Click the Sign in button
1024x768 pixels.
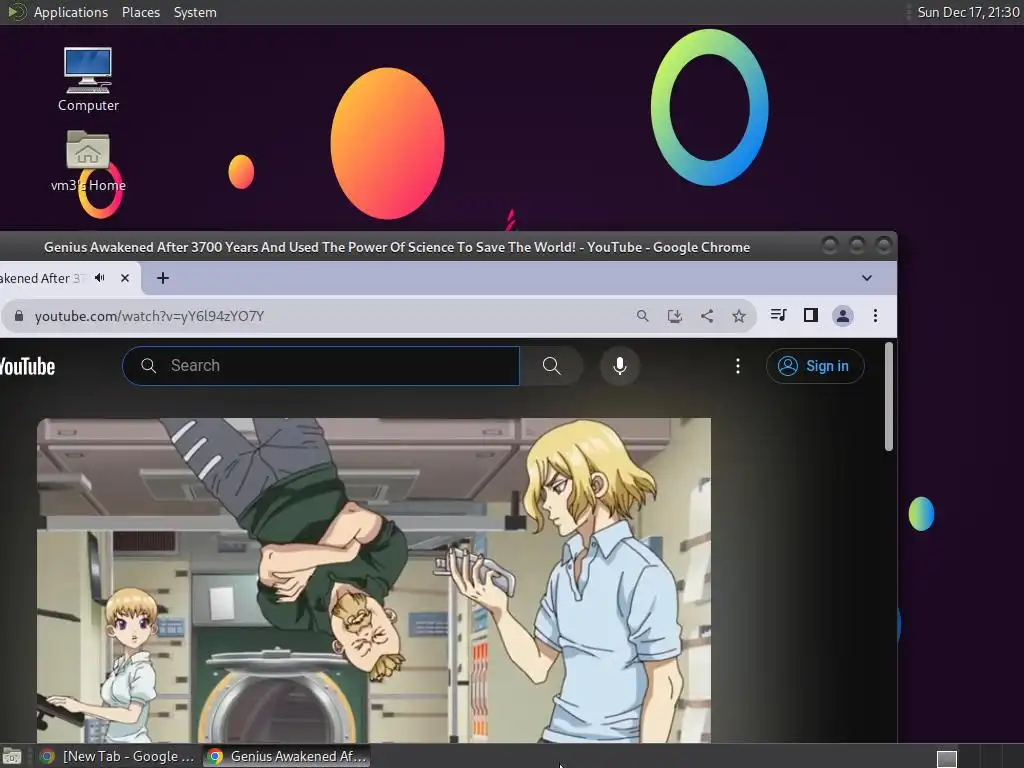815,366
